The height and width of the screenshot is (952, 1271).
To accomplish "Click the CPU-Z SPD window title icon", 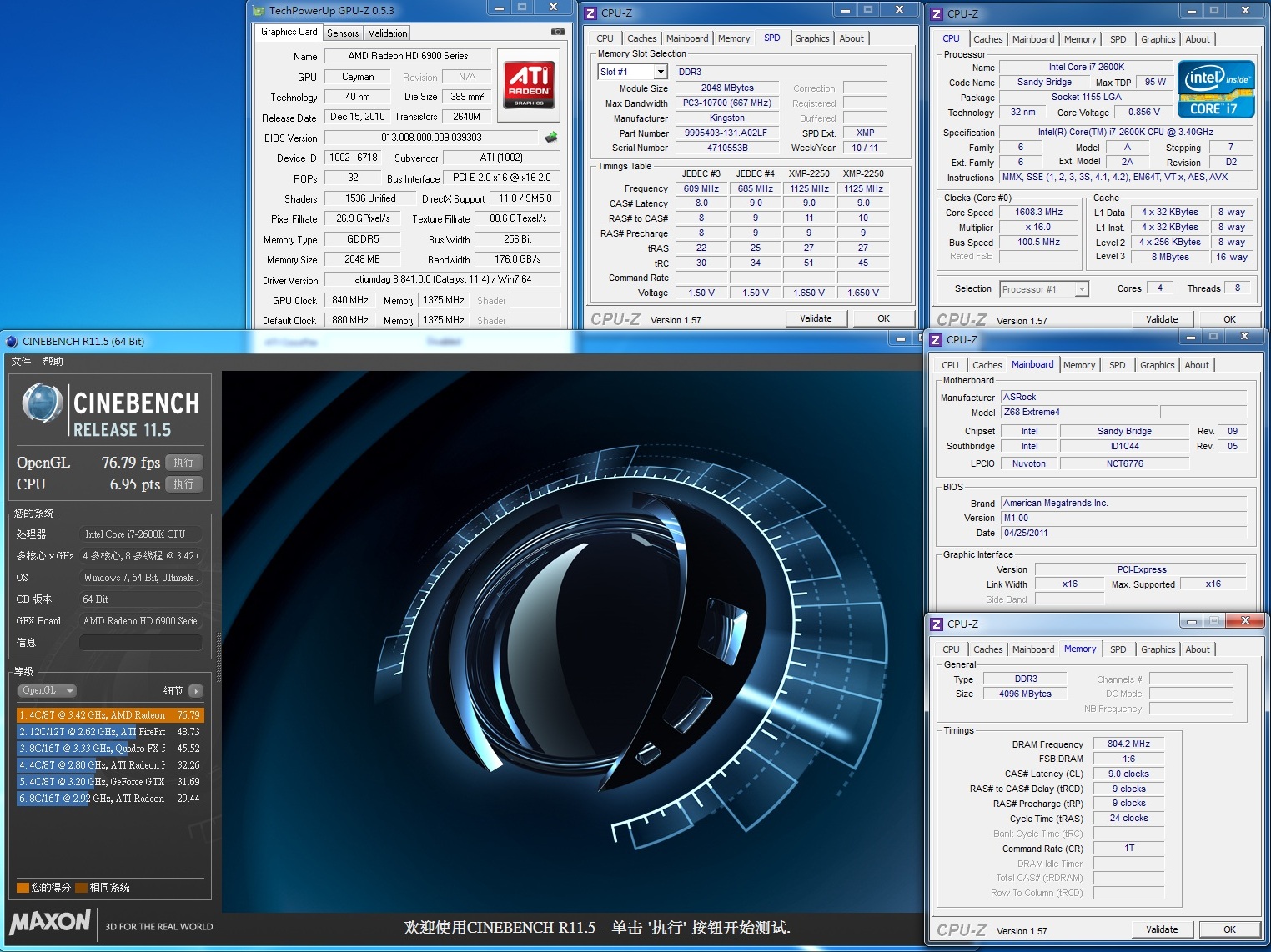I will [x=590, y=13].
